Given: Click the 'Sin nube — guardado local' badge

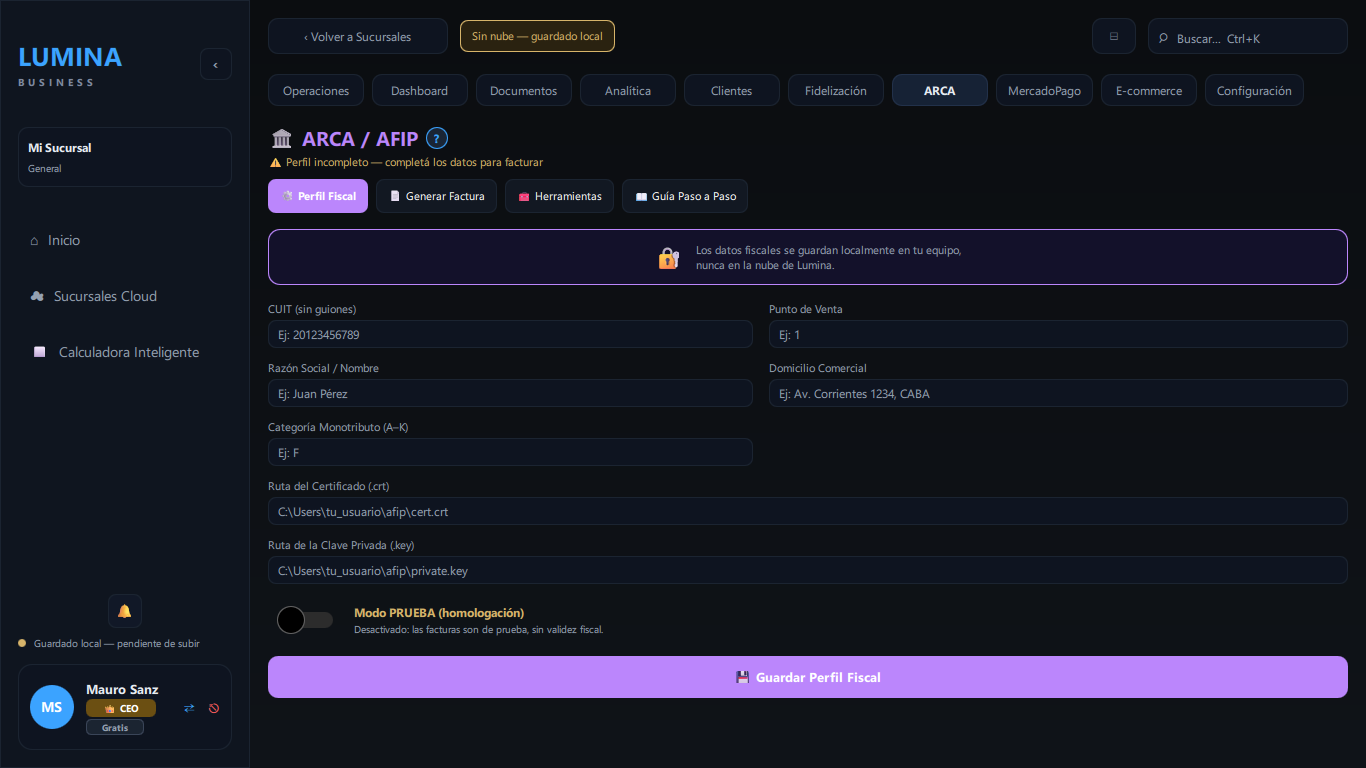Looking at the screenshot, I should coord(537,36).
